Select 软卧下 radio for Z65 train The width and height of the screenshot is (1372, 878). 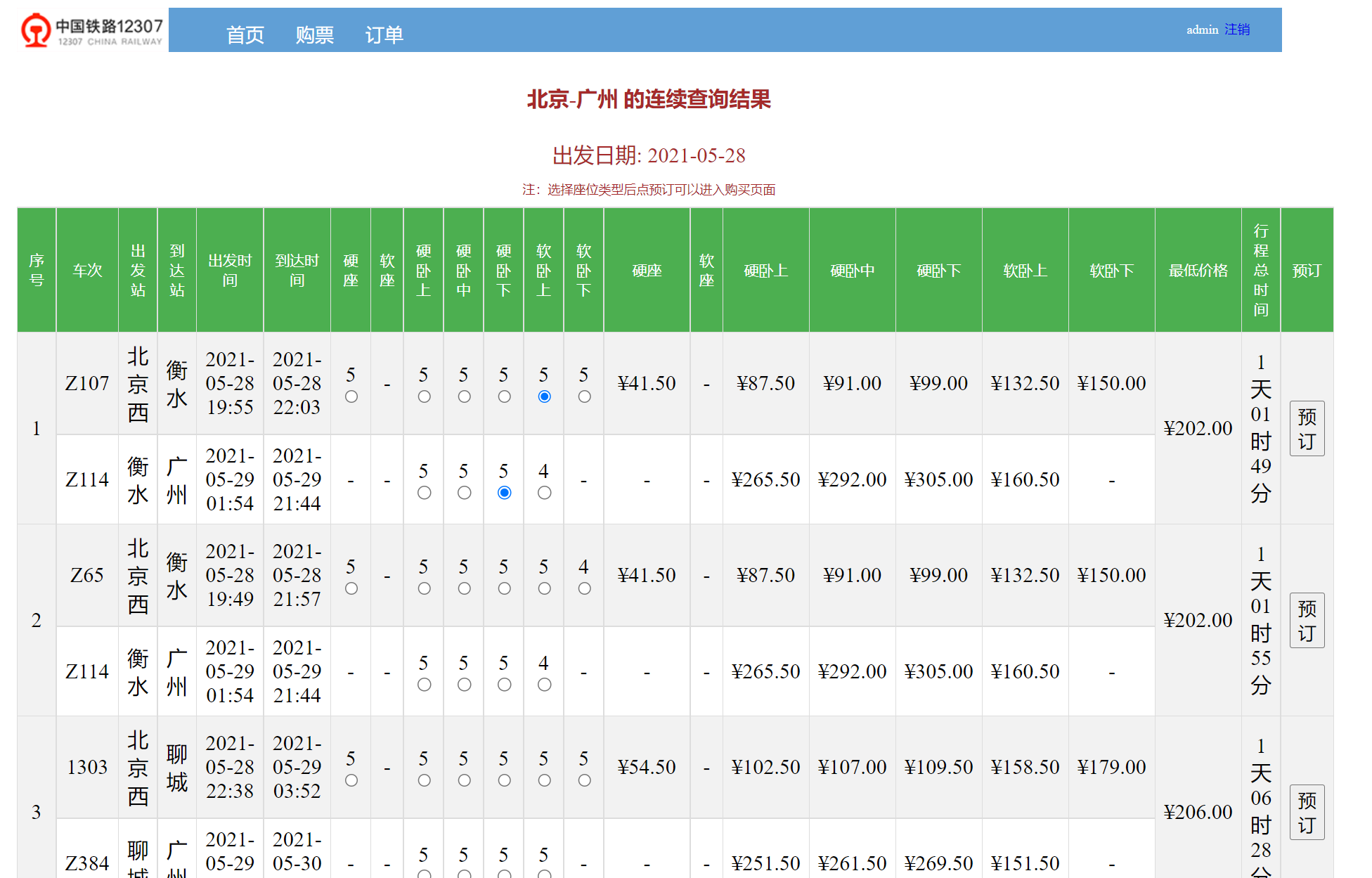[x=584, y=588]
